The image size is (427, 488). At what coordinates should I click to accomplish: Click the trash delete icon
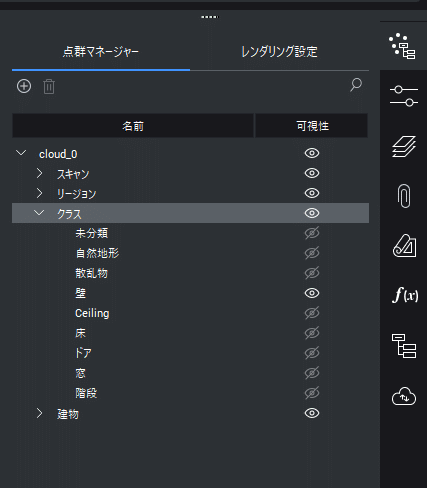[x=49, y=87]
